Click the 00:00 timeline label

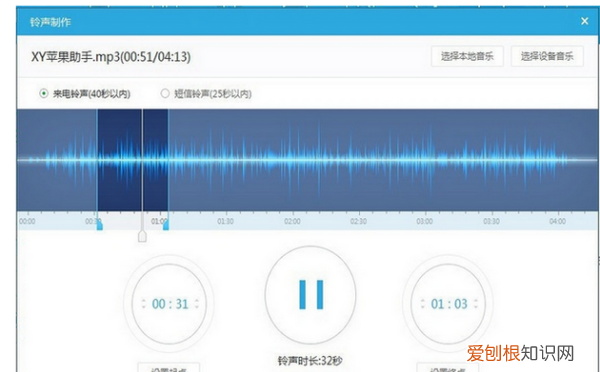[x=27, y=222]
